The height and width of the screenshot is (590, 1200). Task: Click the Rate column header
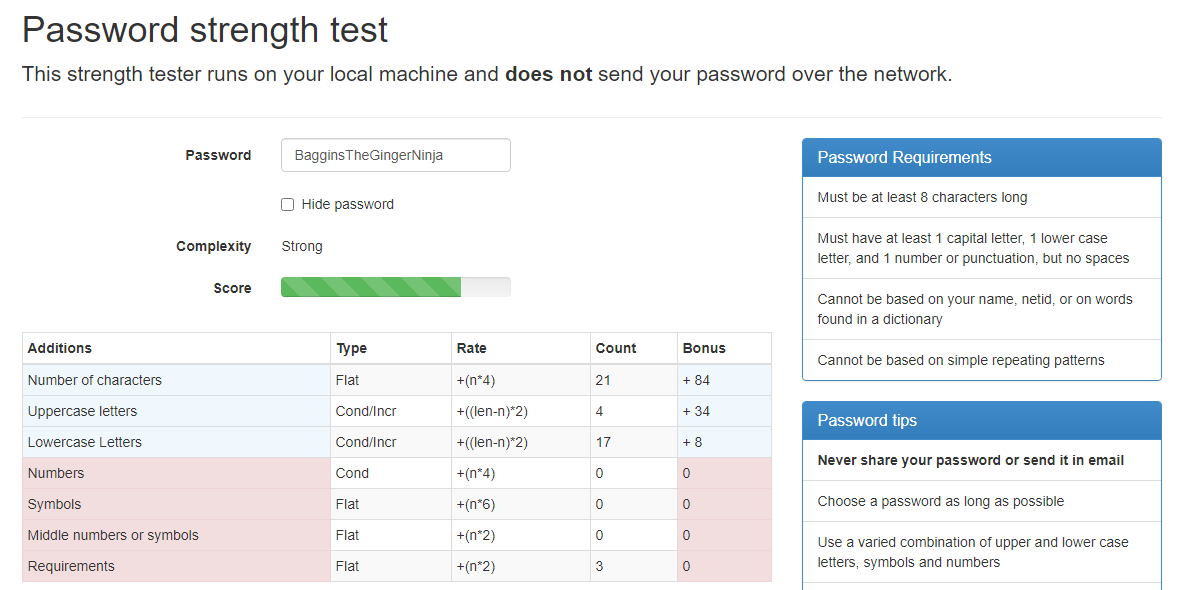(x=472, y=348)
